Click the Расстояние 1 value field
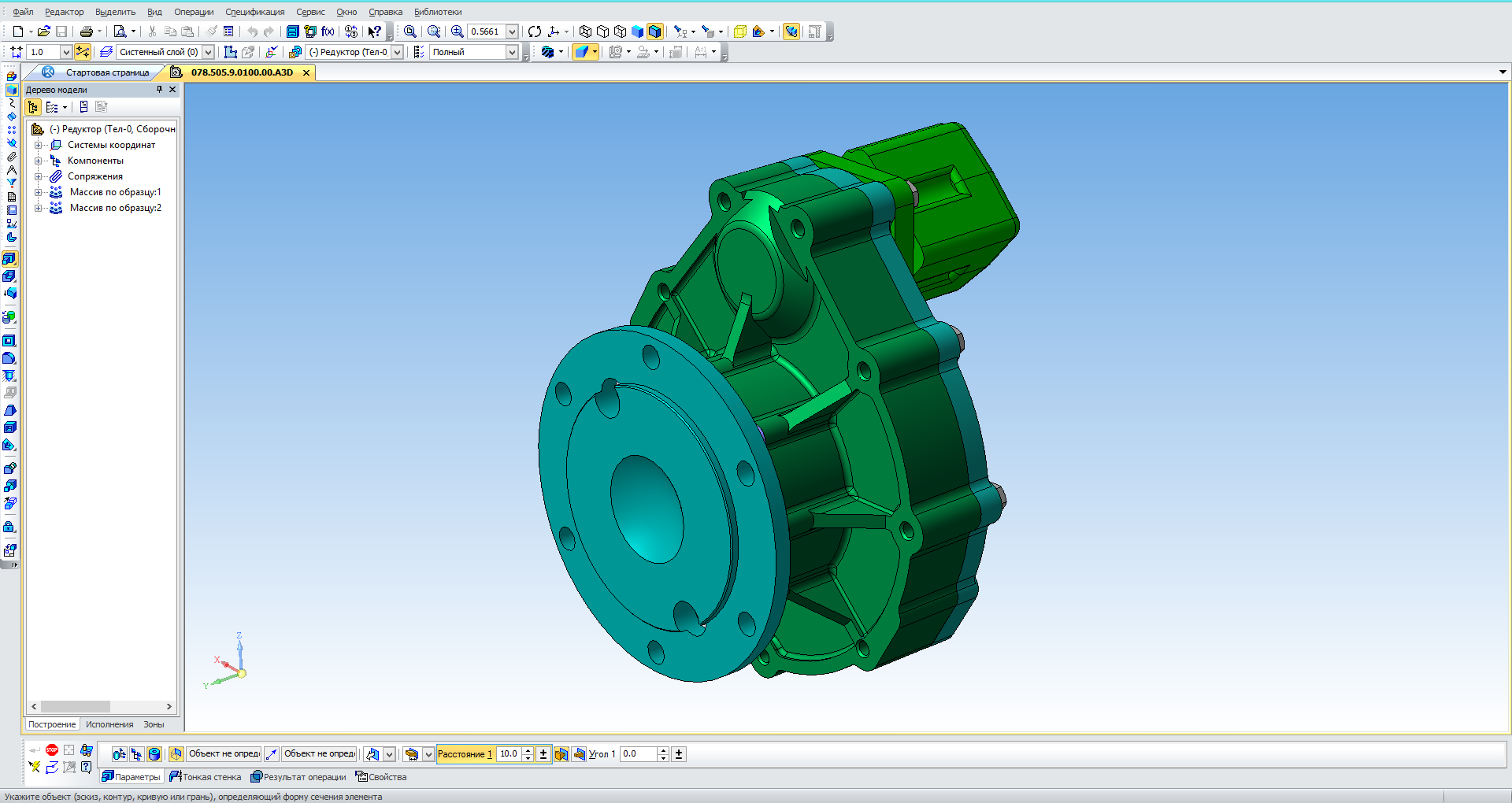 510,754
